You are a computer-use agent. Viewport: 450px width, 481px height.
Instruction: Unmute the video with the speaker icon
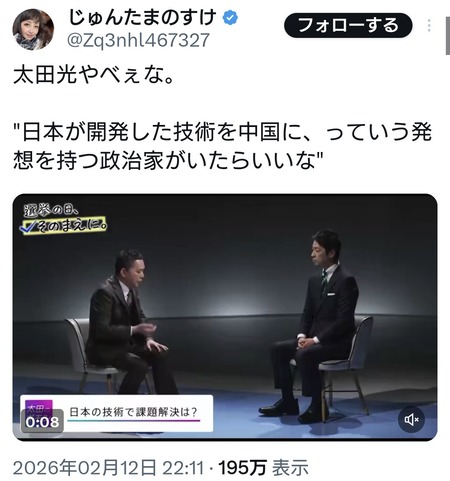pos(412,419)
